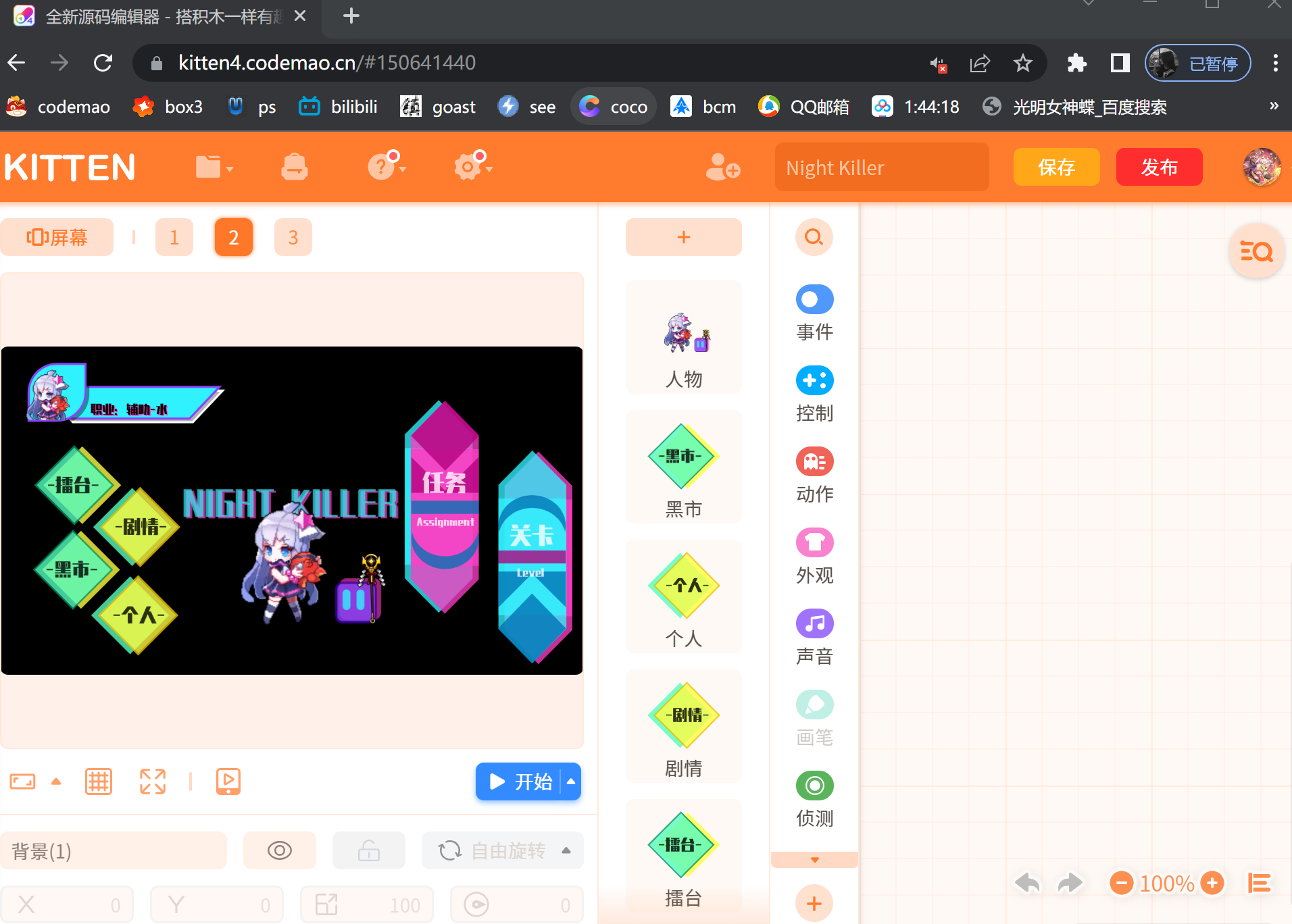
Task: Zoom in the workspace
Action: 1213,883
